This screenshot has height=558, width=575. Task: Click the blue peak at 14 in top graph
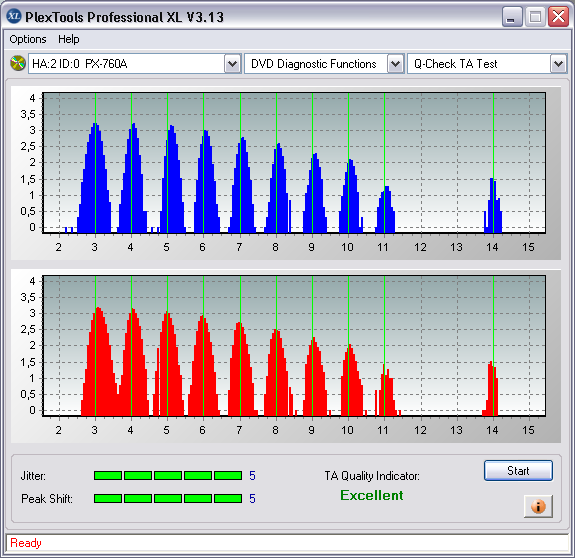pyautogui.click(x=493, y=205)
